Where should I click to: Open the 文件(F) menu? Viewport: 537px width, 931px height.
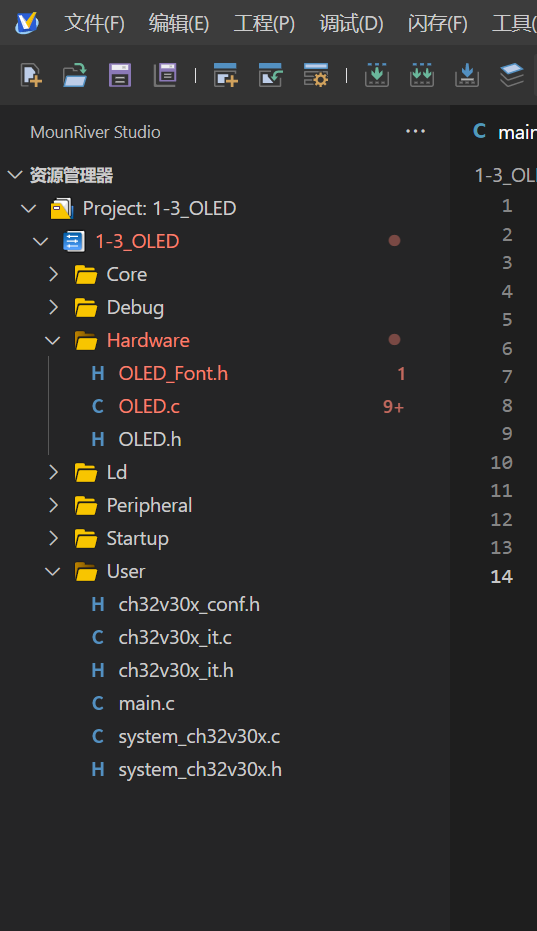point(94,24)
